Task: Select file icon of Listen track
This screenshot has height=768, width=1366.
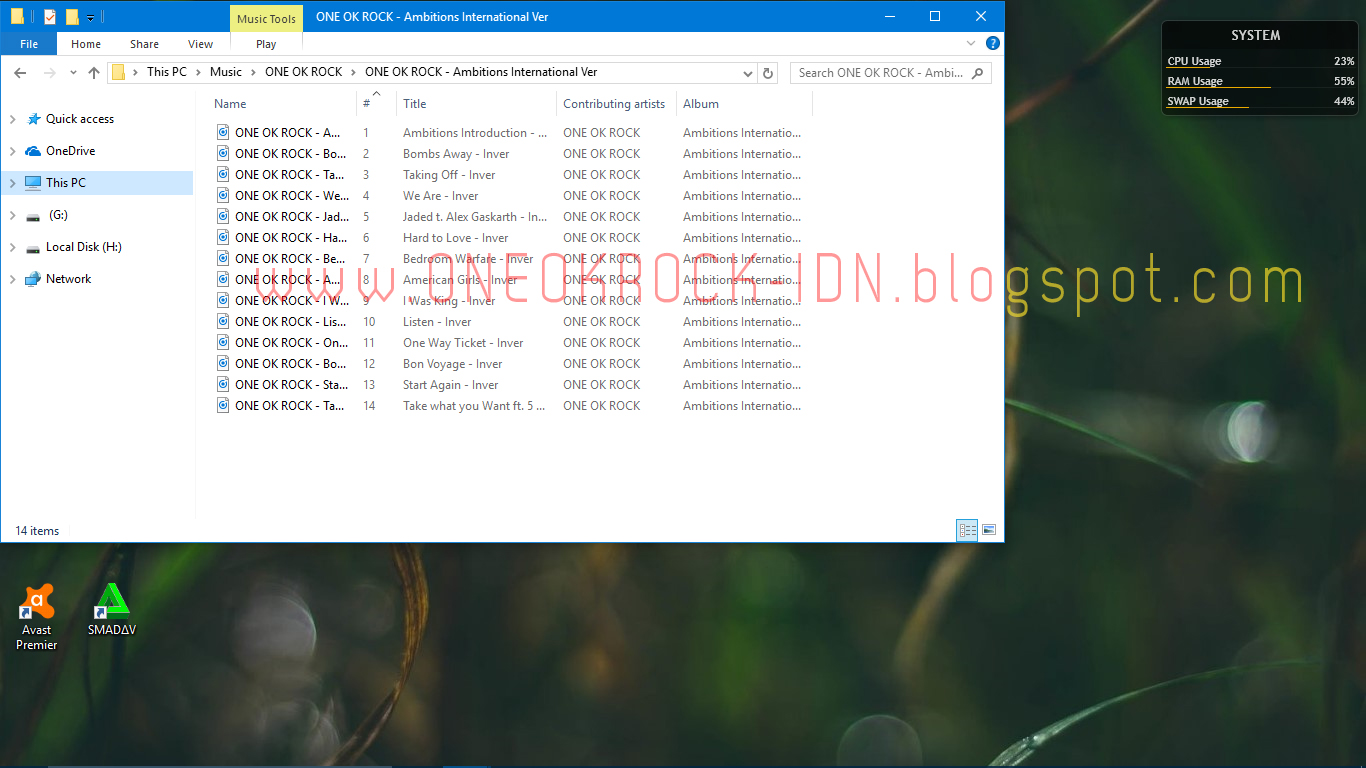Action: (224, 321)
